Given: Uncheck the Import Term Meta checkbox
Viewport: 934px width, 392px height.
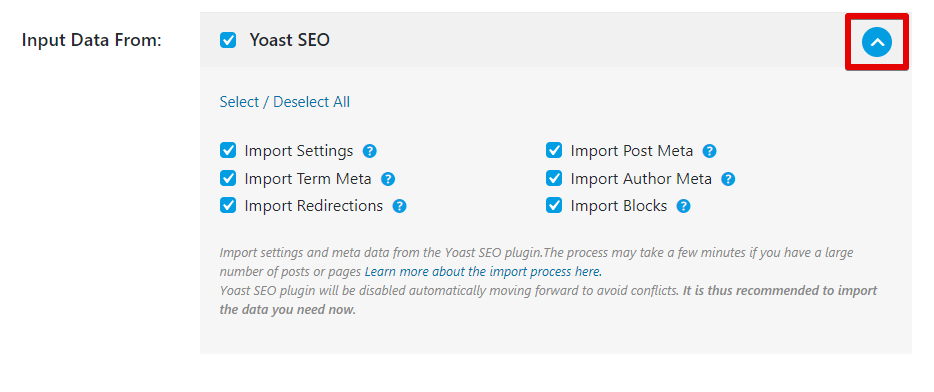Looking at the screenshot, I should tap(228, 178).
